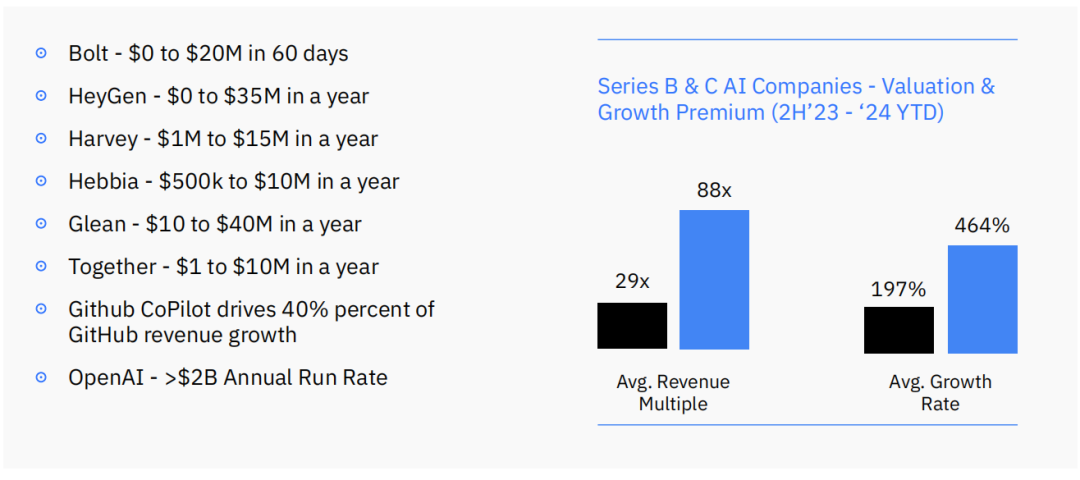This screenshot has height=480, width=1080.
Task: Click the 88x data label
Action: tap(714, 190)
